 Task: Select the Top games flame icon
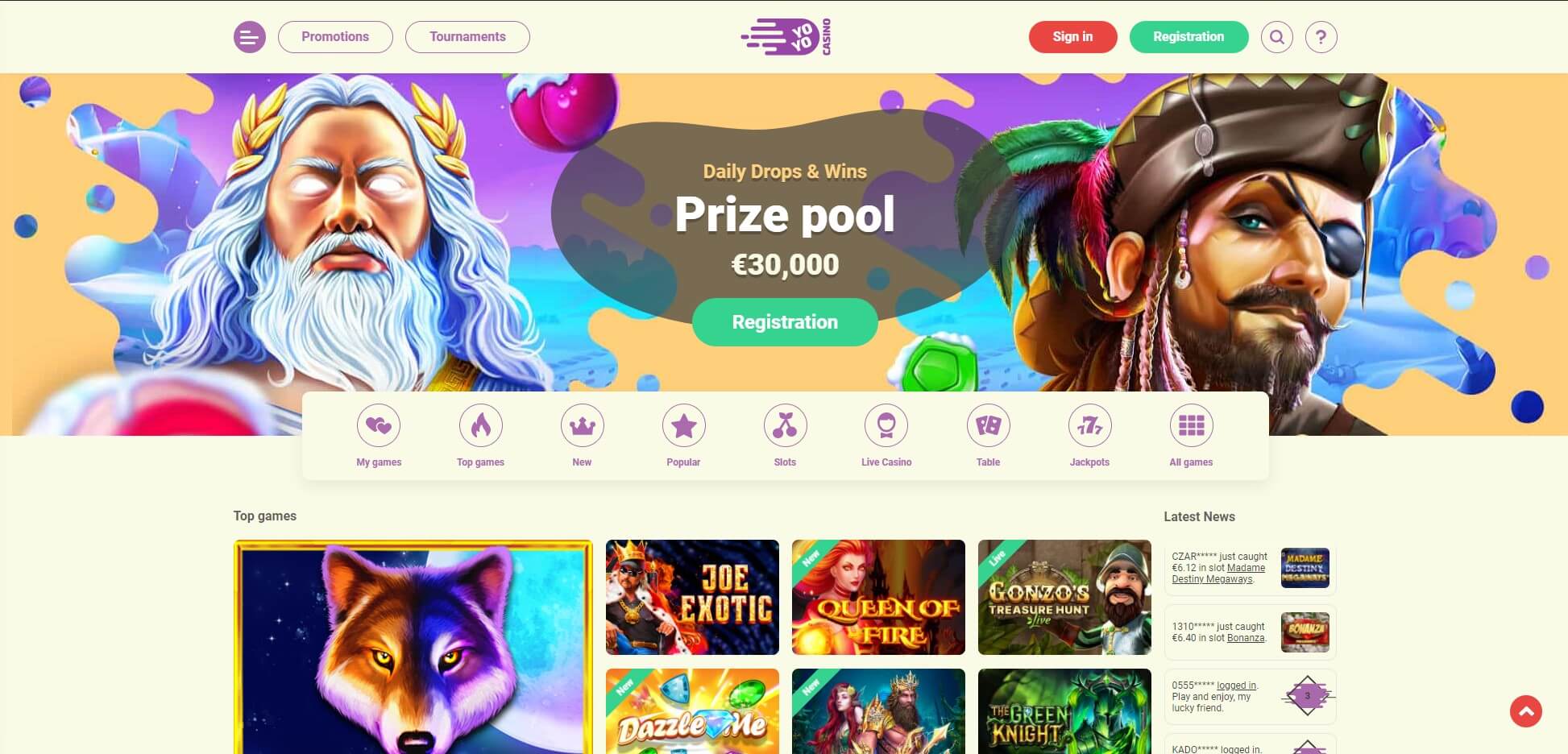tap(481, 425)
